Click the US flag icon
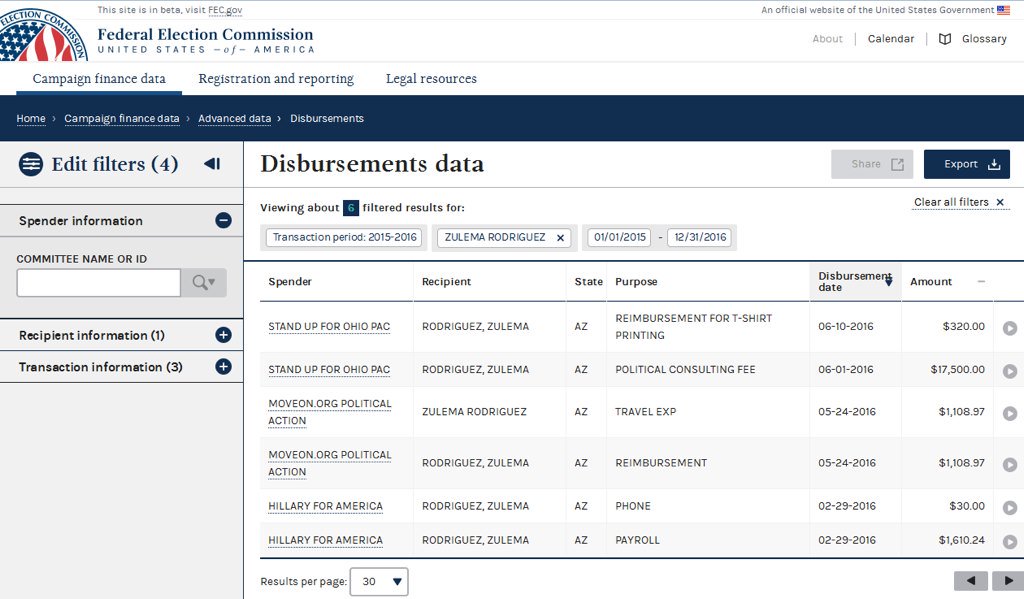The image size is (1024, 599). [1003, 10]
